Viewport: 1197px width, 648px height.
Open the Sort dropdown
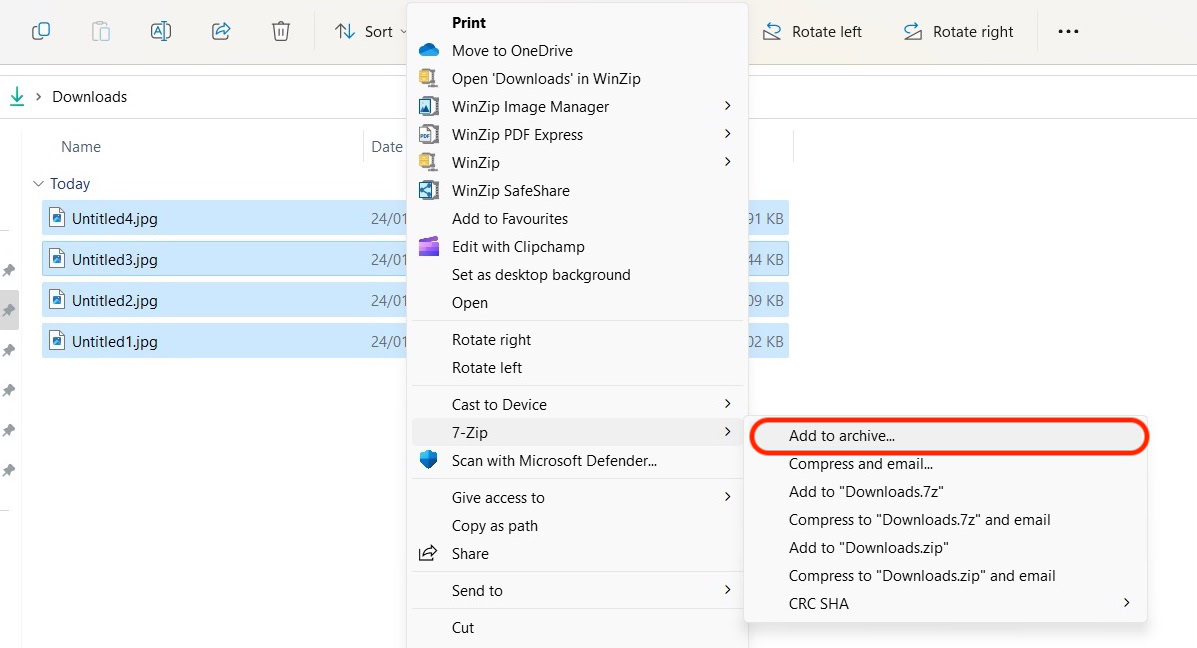tap(371, 31)
